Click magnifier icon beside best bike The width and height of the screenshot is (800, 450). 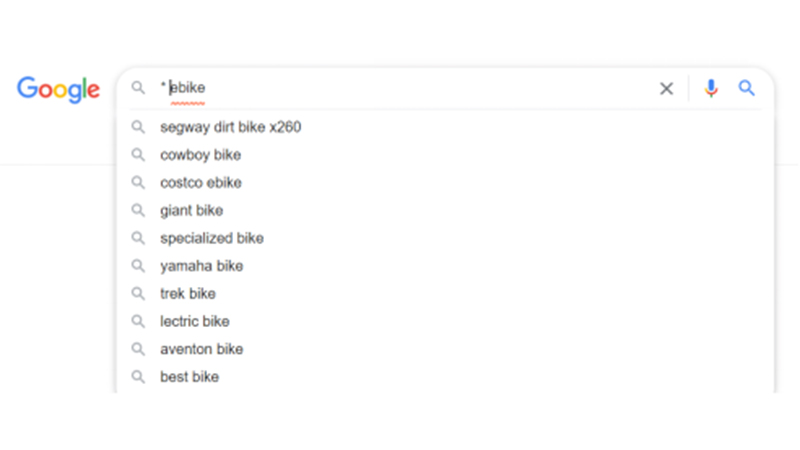pyautogui.click(x=138, y=377)
